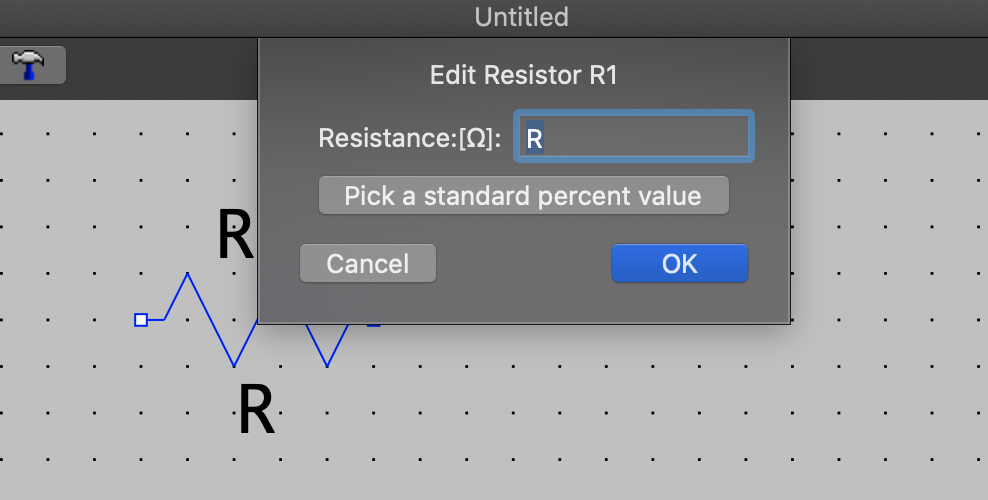Click the resistor's left terminal square
Screen dimensions: 988x500
[141, 320]
